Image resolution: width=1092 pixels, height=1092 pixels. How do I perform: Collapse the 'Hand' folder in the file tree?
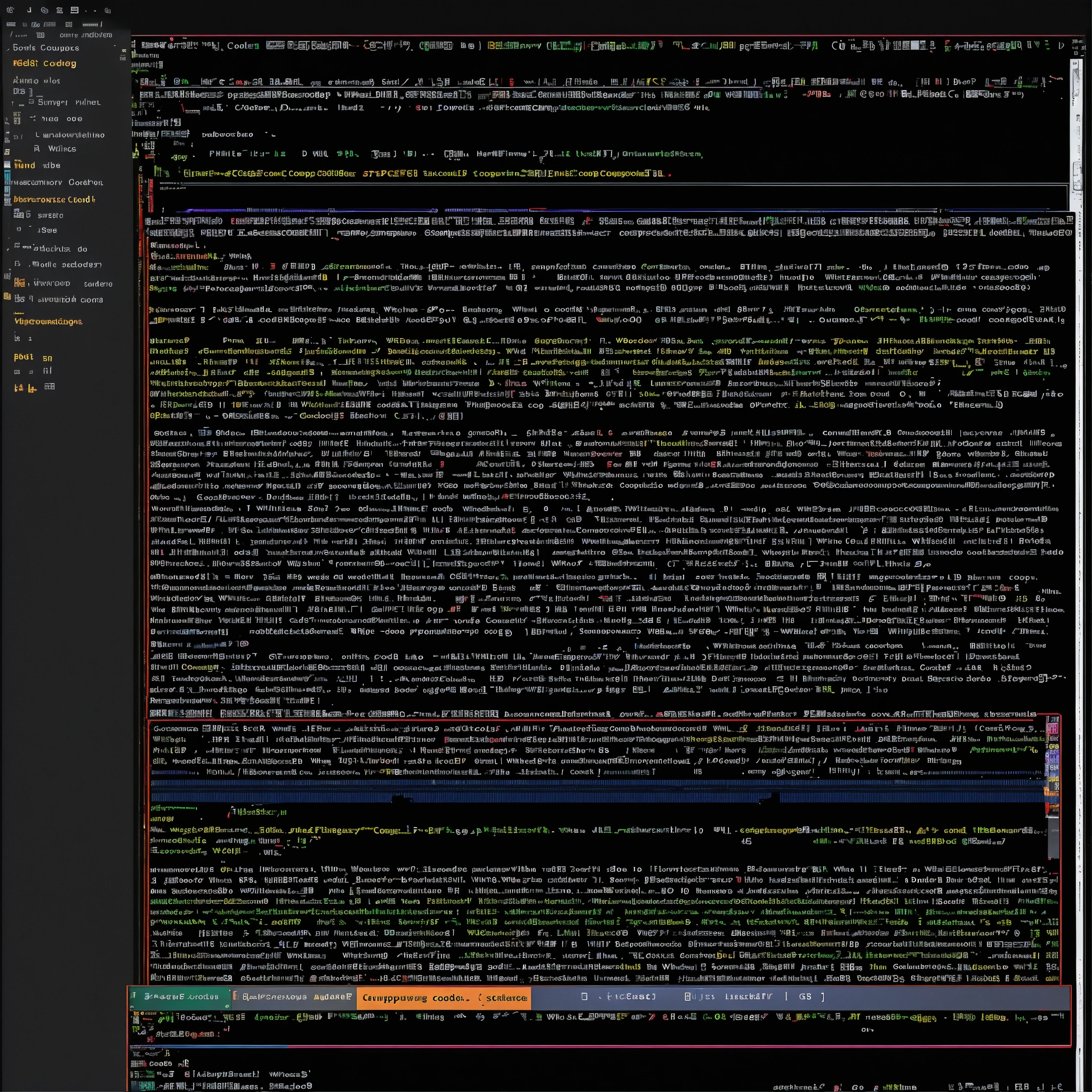click(26, 165)
